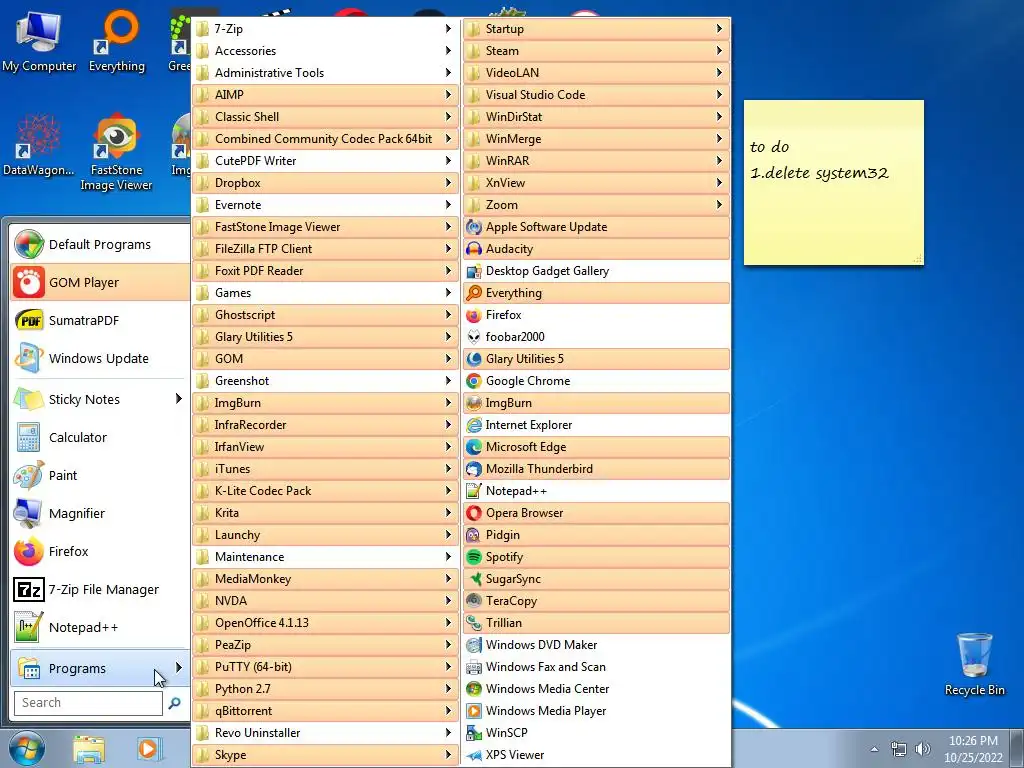Expand the Startup folder
This screenshot has width=1024, height=768.
pyautogui.click(x=596, y=29)
